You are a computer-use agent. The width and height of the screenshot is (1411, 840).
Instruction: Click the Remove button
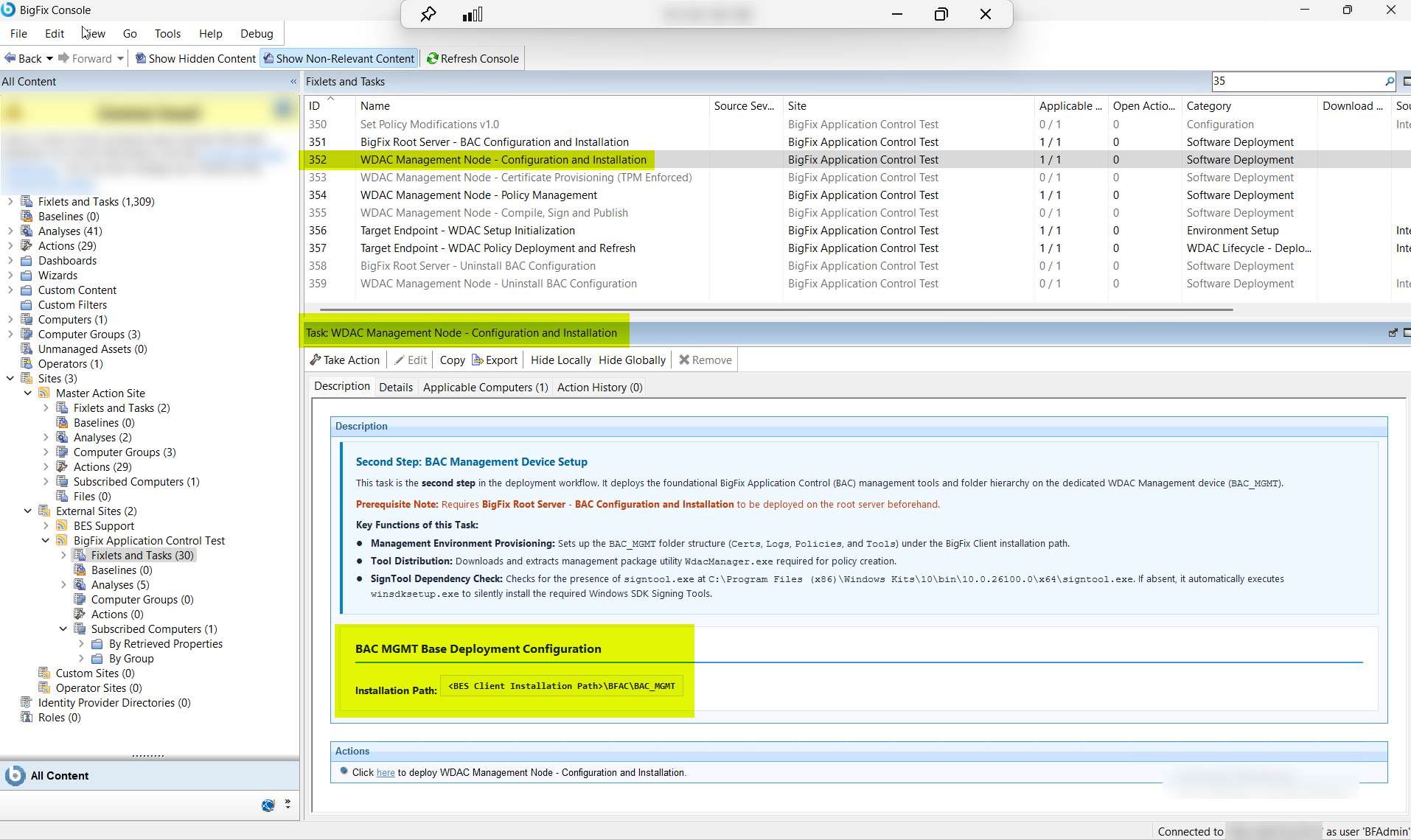705,360
